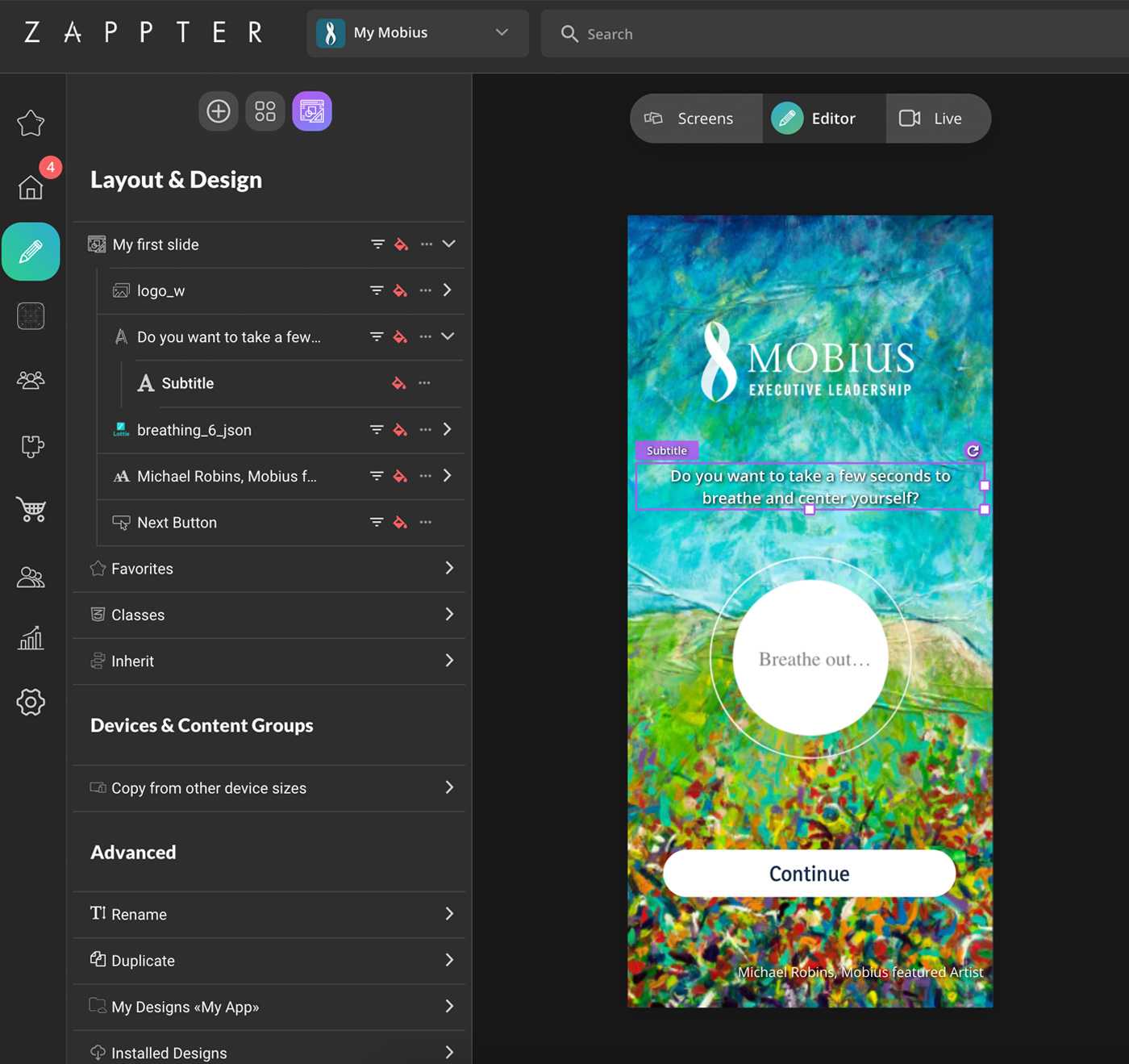Open the My Mobius app dropdown
1129x1064 pixels.
tap(418, 33)
